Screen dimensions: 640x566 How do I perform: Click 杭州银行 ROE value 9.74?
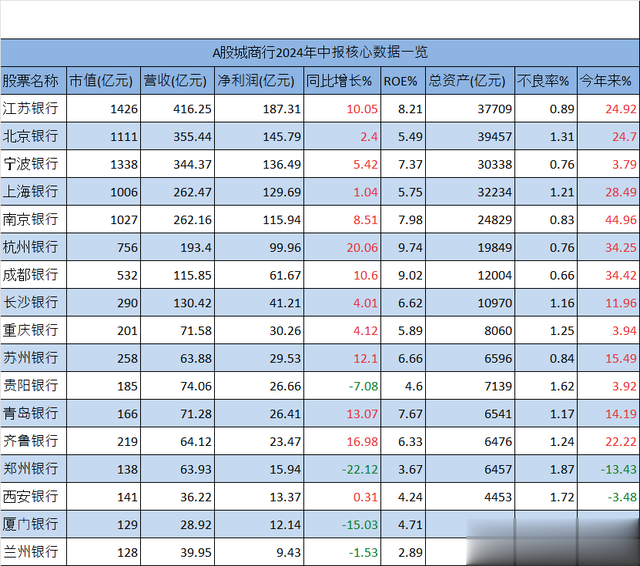coord(410,248)
